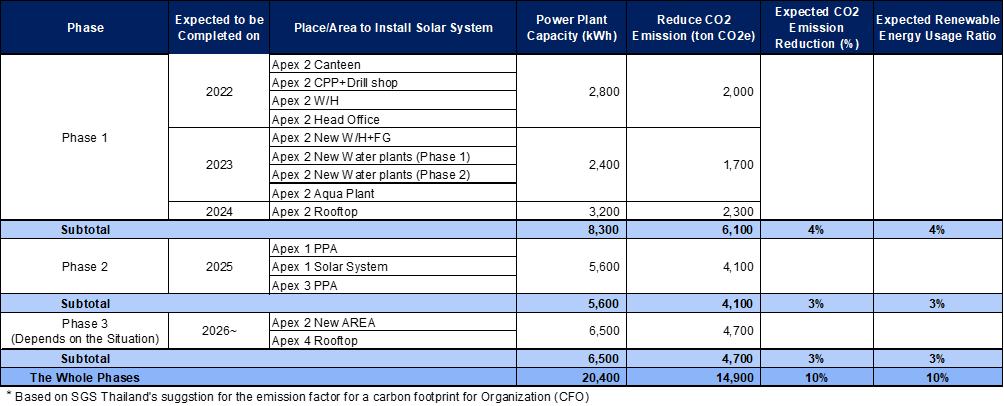Screen dimensions: 1004x406
Task: Select 'Apex 2 New Water plants (Phase 2)'
Action: point(393,174)
